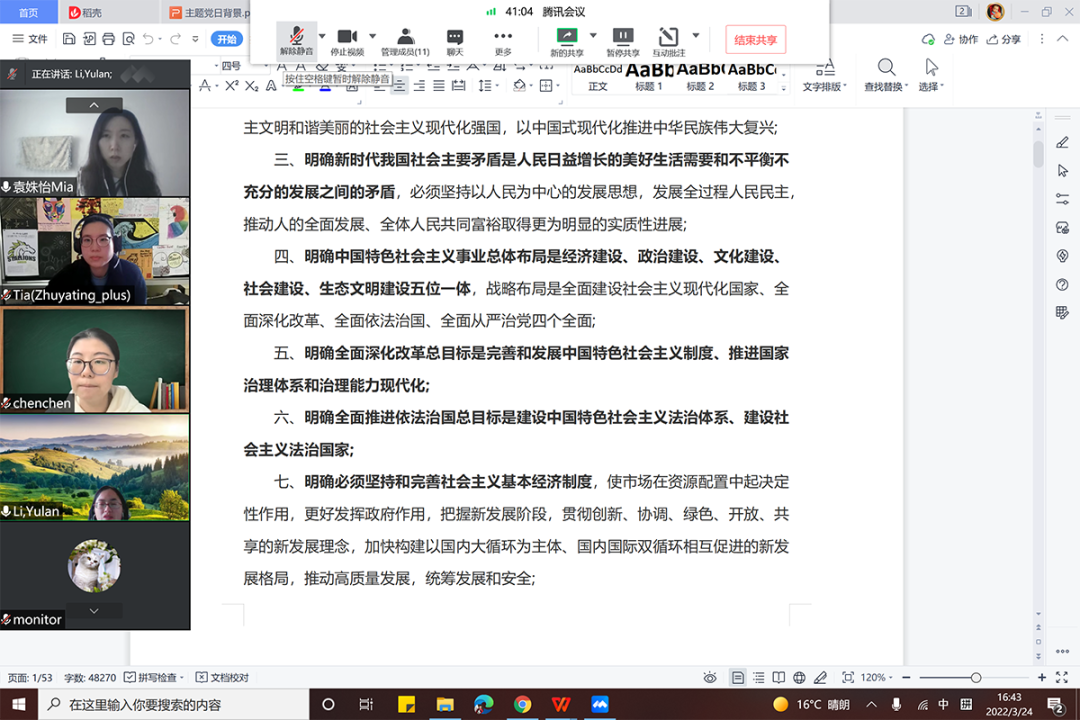Screen dimensions: 1080x720
Task: Click the red 结束共享 button
Action: coord(755,40)
